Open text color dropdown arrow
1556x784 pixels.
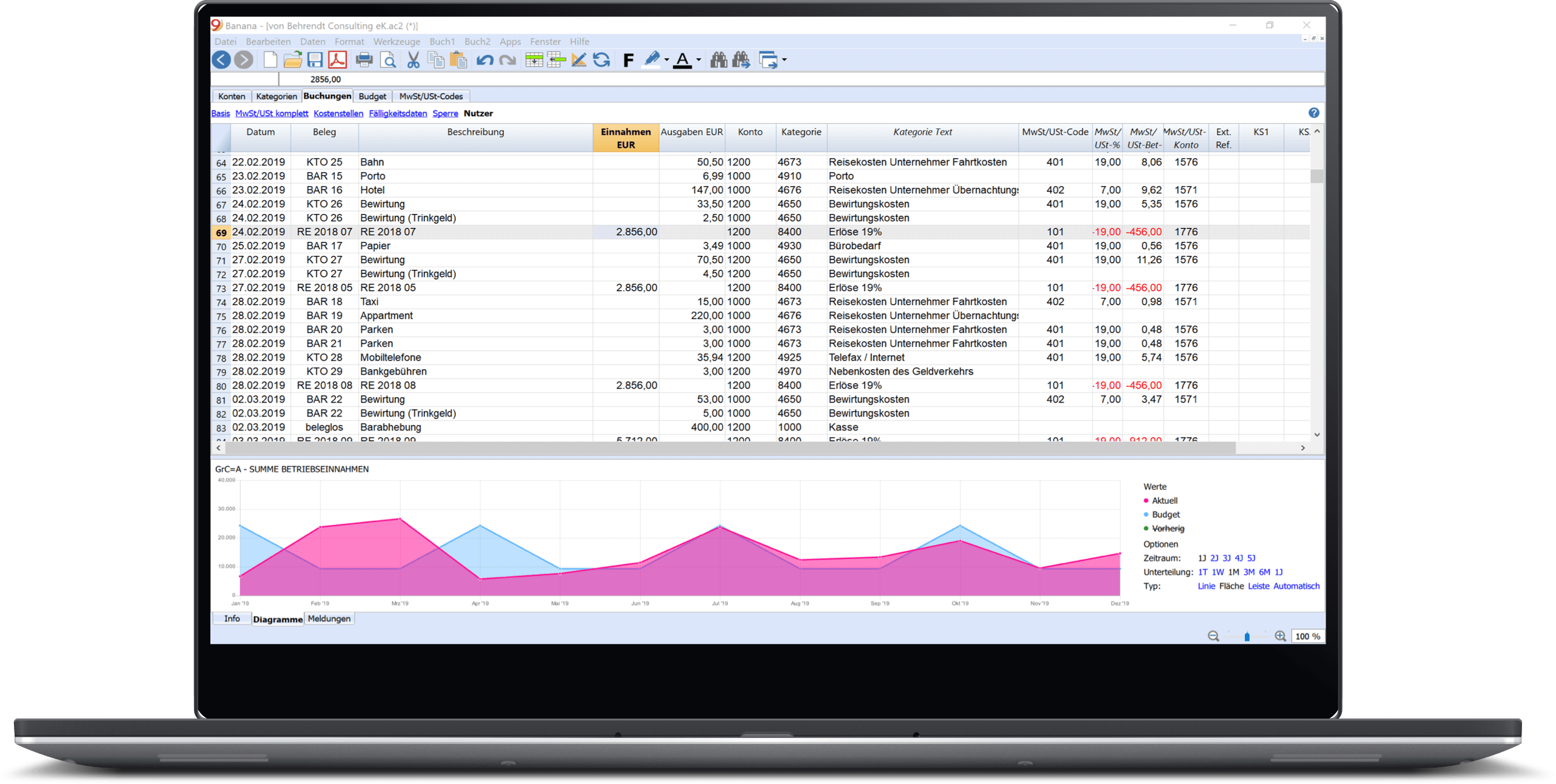699,60
